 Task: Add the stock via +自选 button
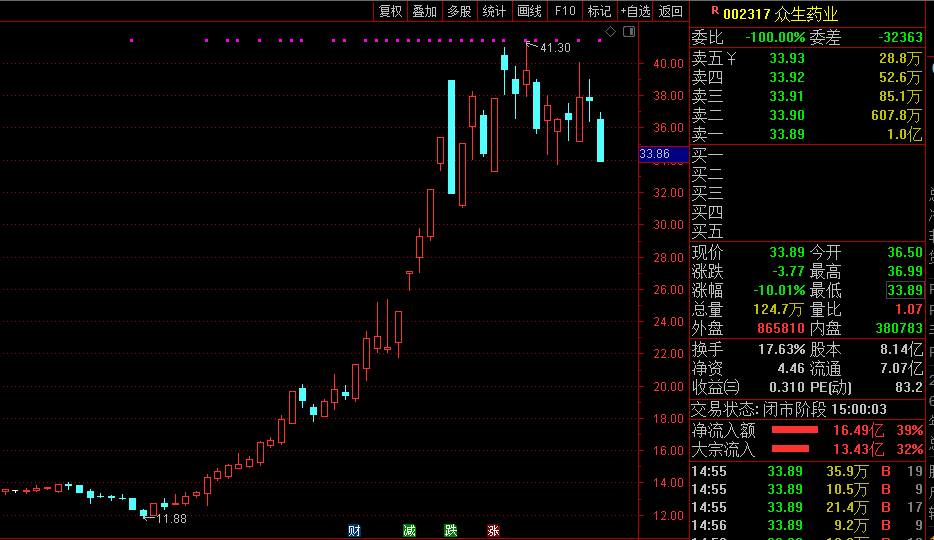(635, 11)
